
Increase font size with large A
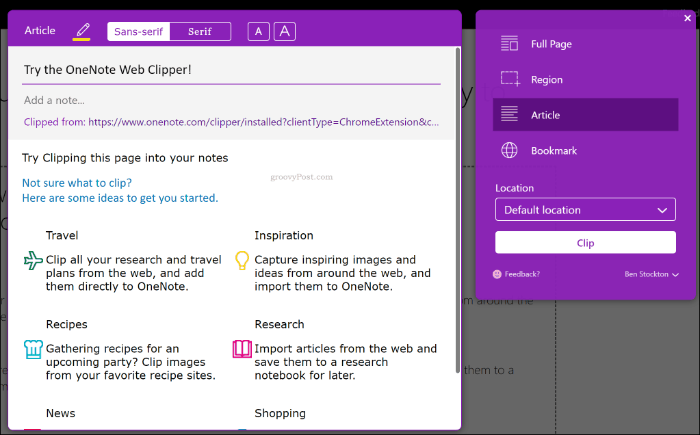click(x=285, y=32)
